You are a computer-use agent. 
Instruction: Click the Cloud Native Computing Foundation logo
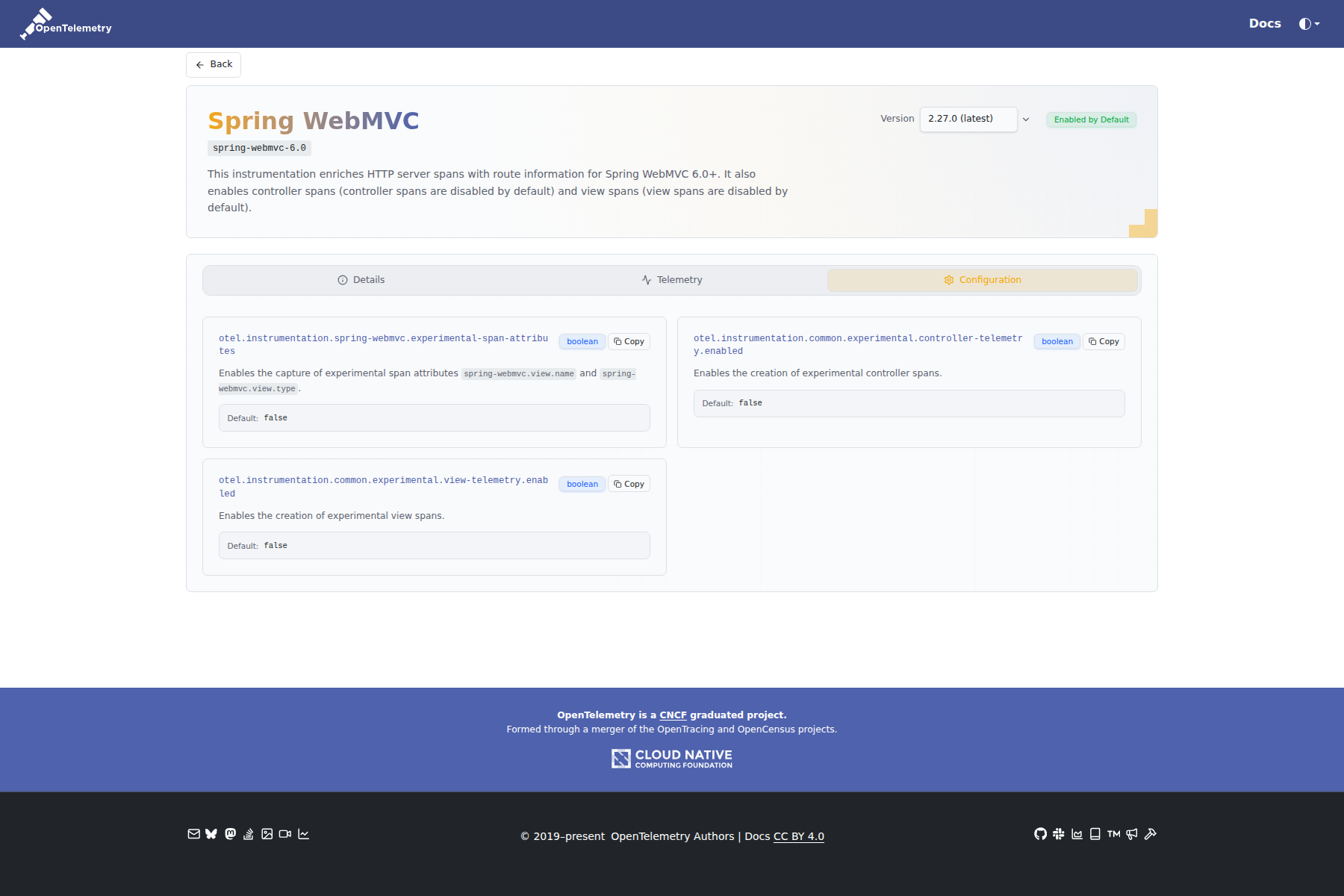click(672, 759)
